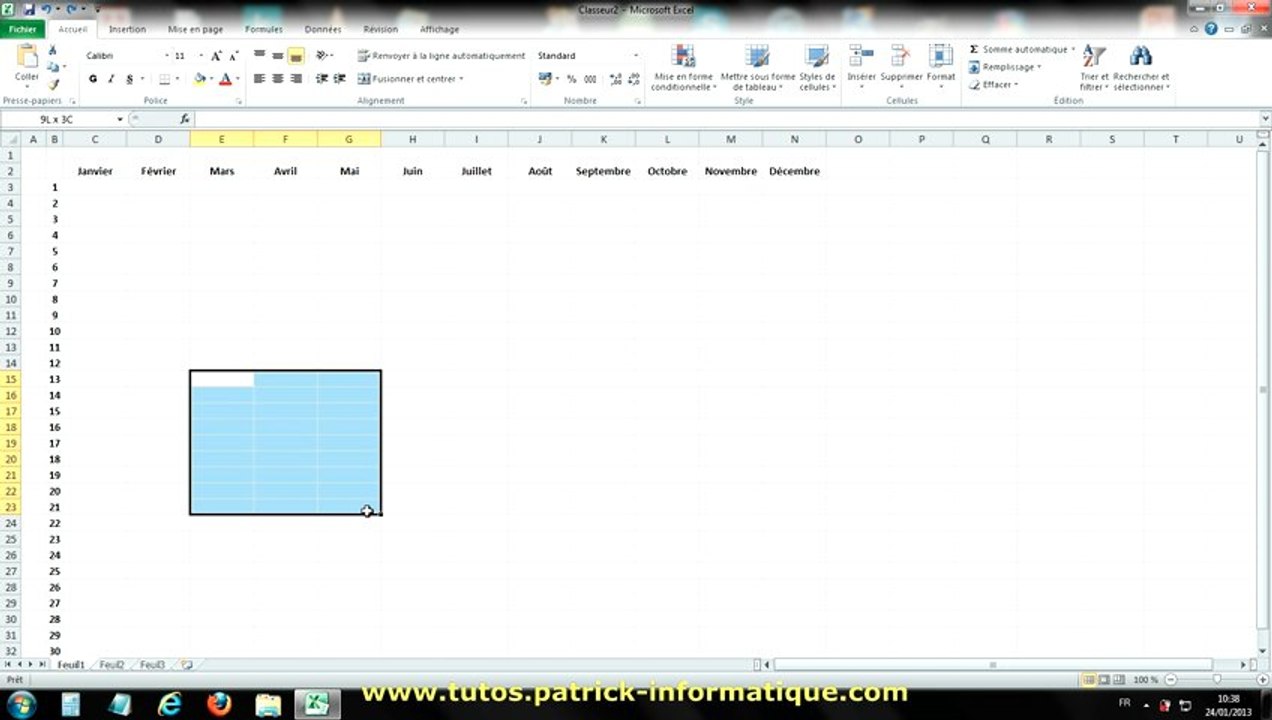Click Styles de cellules button
1272x720 pixels.
tap(817, 68)
